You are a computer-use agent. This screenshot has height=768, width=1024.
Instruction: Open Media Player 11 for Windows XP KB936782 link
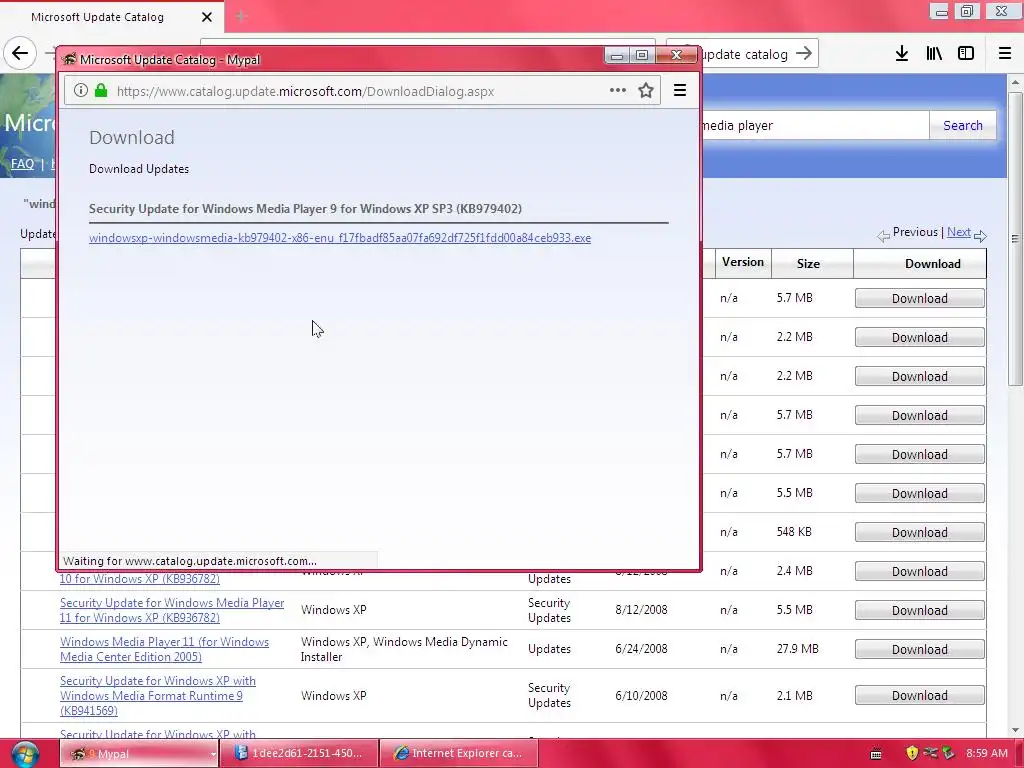(x=172, y=610)
